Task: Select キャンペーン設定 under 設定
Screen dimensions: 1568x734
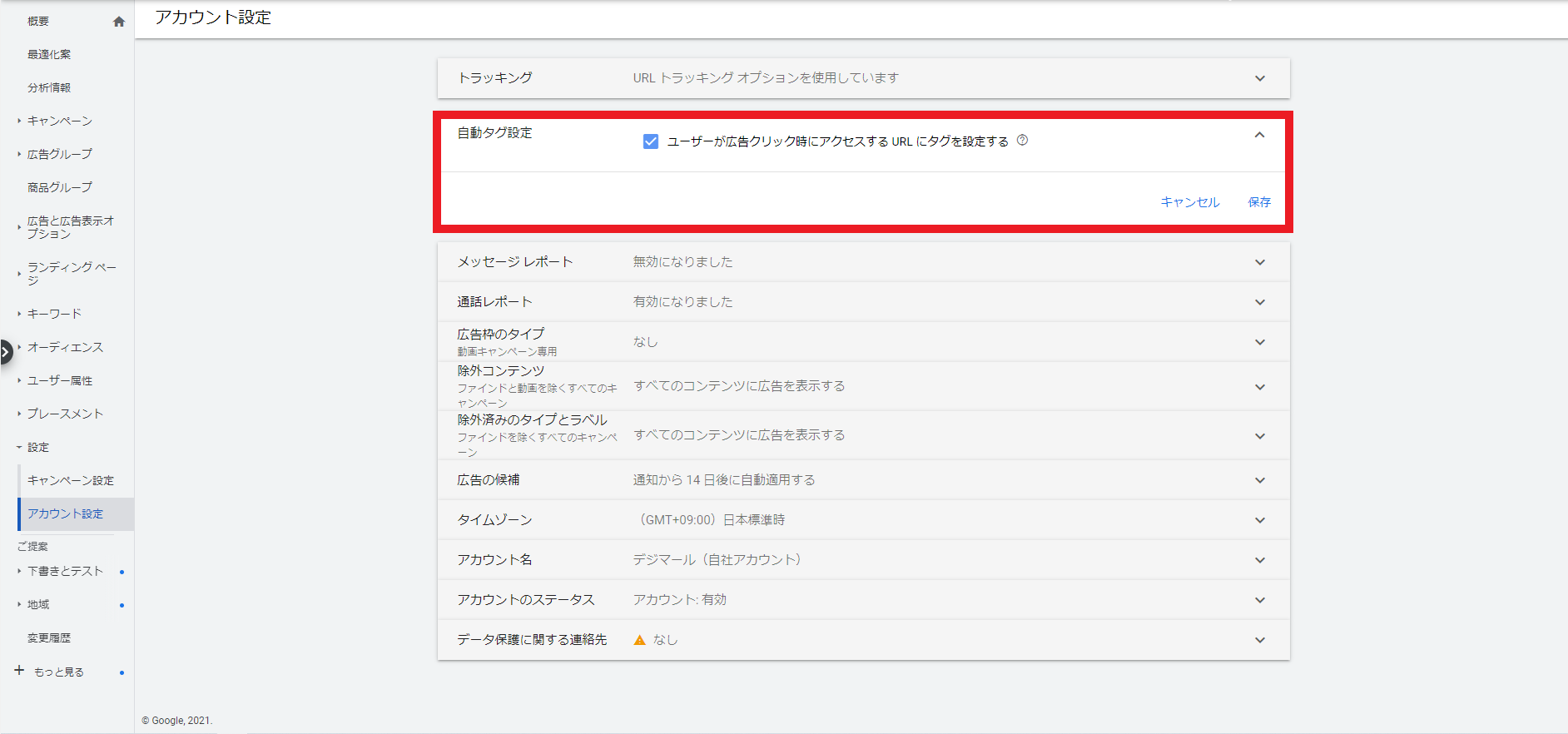Action: tap(71, 480)
